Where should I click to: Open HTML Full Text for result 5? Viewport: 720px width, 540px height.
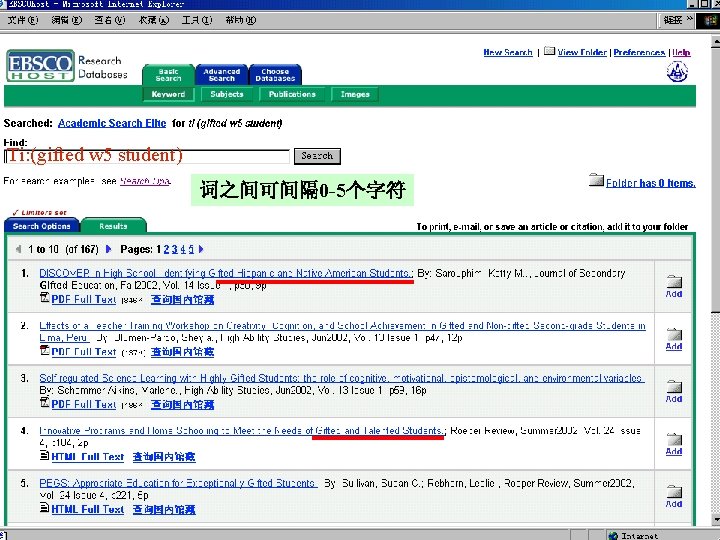coord(88,509)
